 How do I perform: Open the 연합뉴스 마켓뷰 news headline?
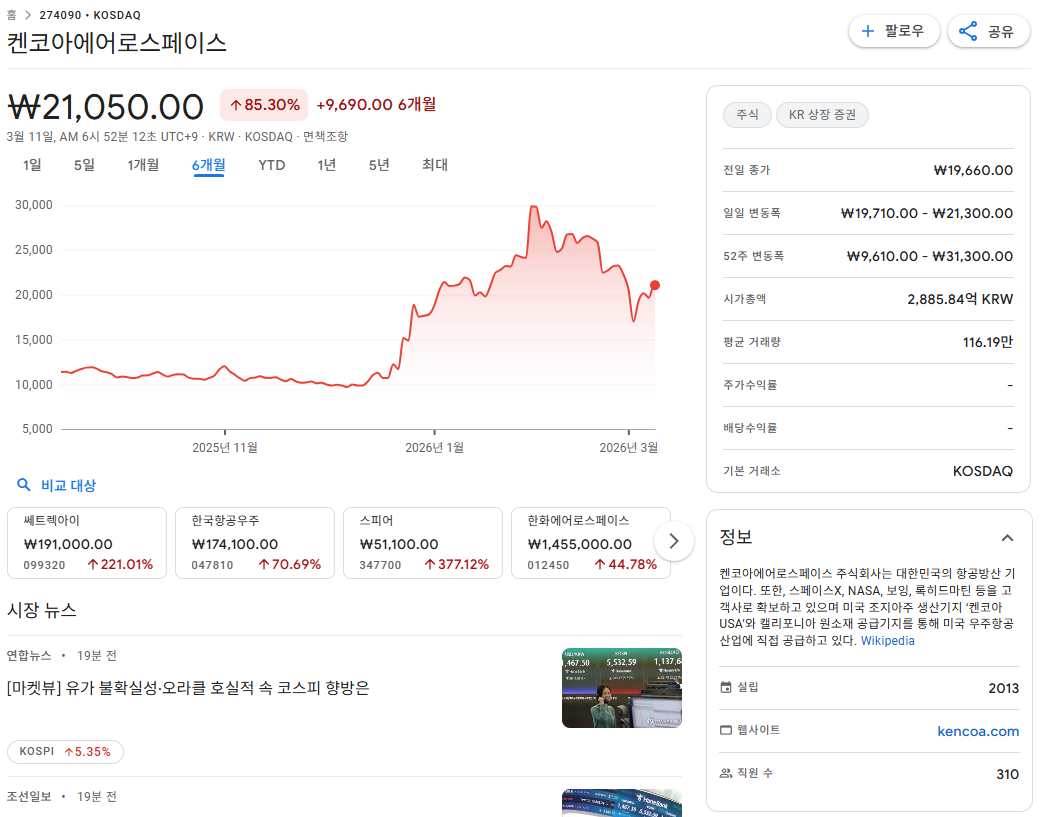(x=188, y=688)
